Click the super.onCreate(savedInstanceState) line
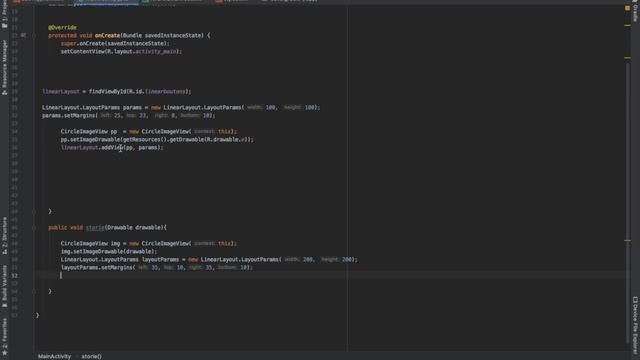The width and height of the screenshot is (640, 360). coord(115,44)
